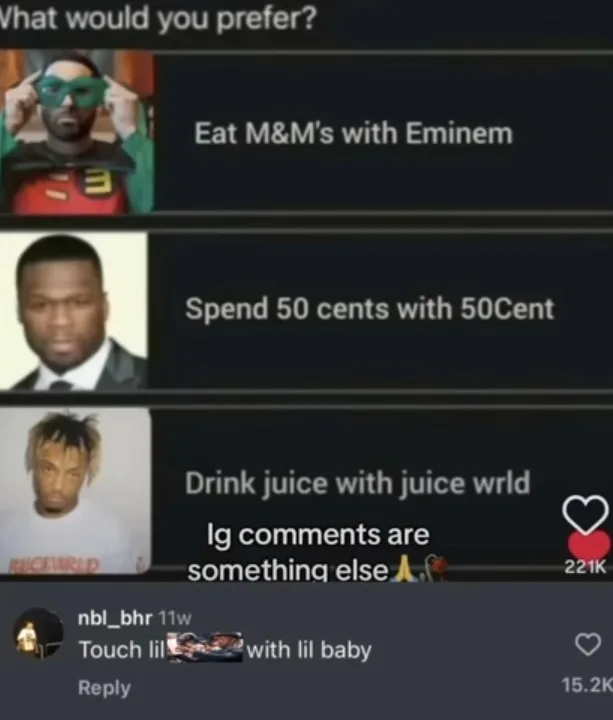Image resolution: width=613 pixels, height=720 pixels.
Task: Click the blond-tipped hair portrait thumbnail
Action: pos(75,490)
